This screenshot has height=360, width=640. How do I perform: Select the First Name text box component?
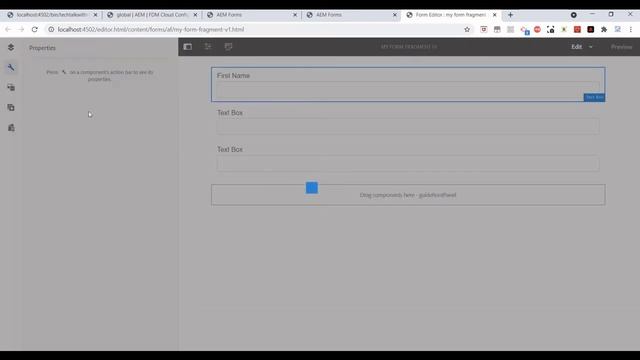[x=408, y=84]
